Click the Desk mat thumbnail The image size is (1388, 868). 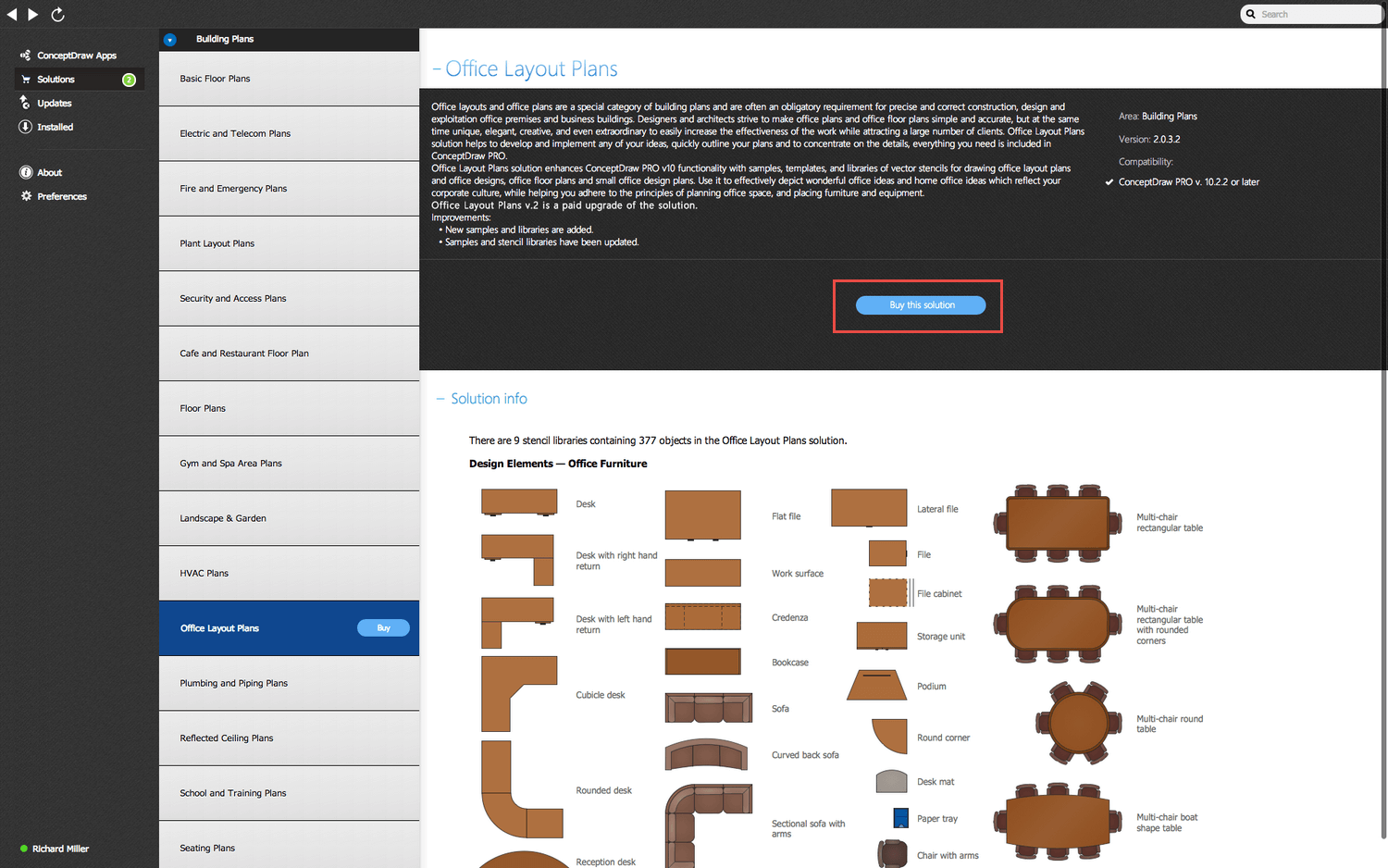892,781
